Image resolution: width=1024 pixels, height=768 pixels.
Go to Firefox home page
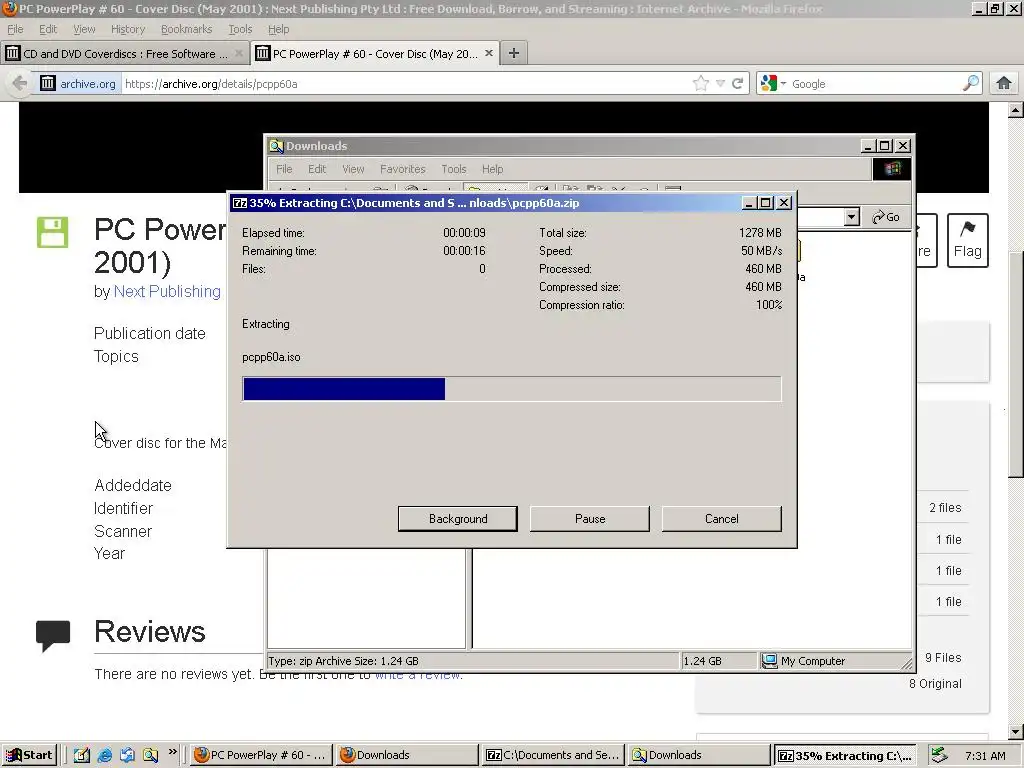(1004, 84)
